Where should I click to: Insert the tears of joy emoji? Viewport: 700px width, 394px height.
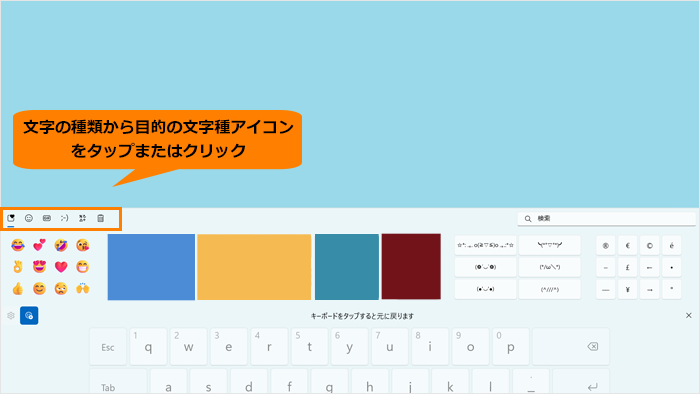click(18, 245)
